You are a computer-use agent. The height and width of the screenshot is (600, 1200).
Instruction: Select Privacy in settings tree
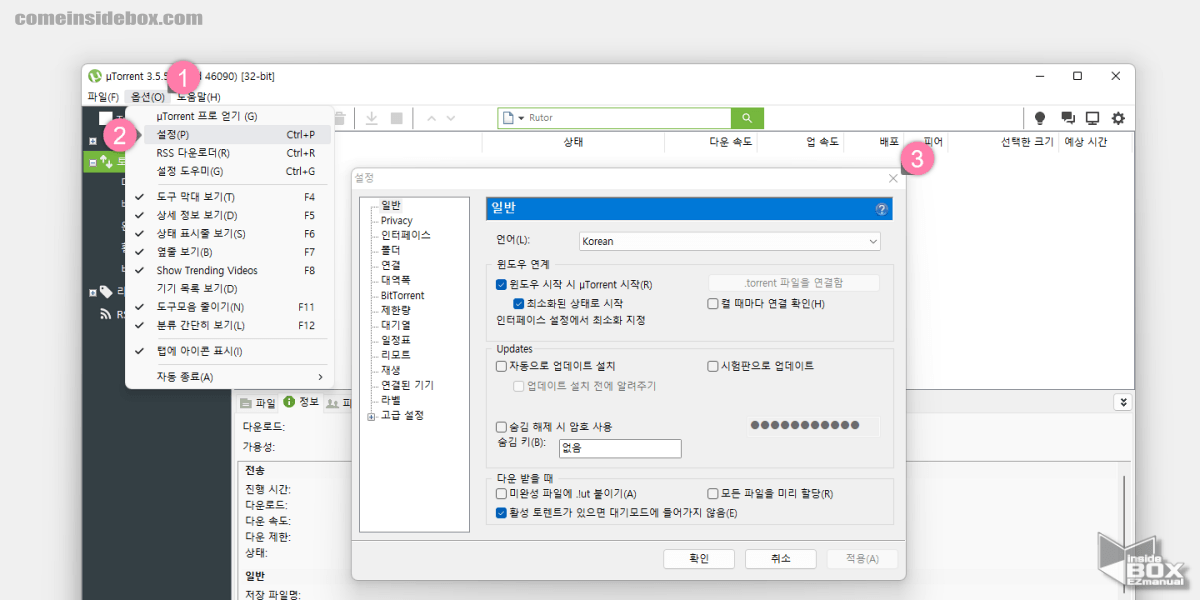click(x=396, y=220)
